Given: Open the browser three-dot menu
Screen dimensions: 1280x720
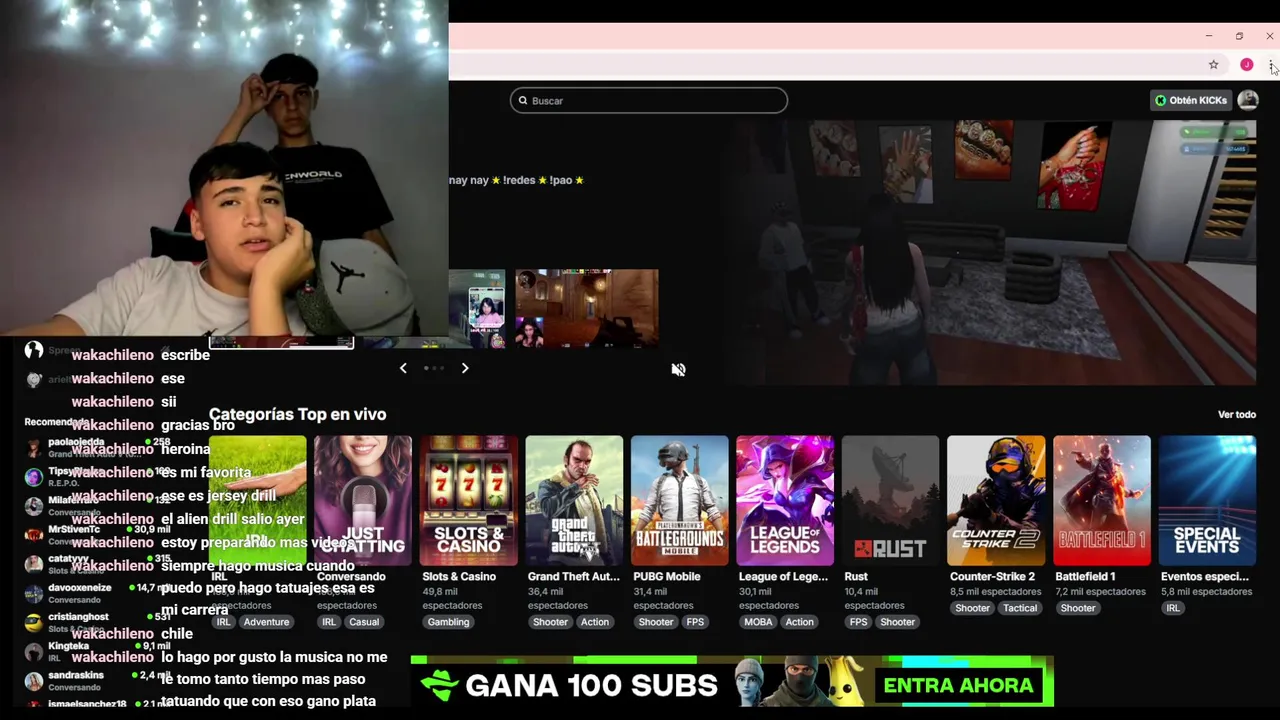Looking at the screenshot, I should pos(1271,65).
